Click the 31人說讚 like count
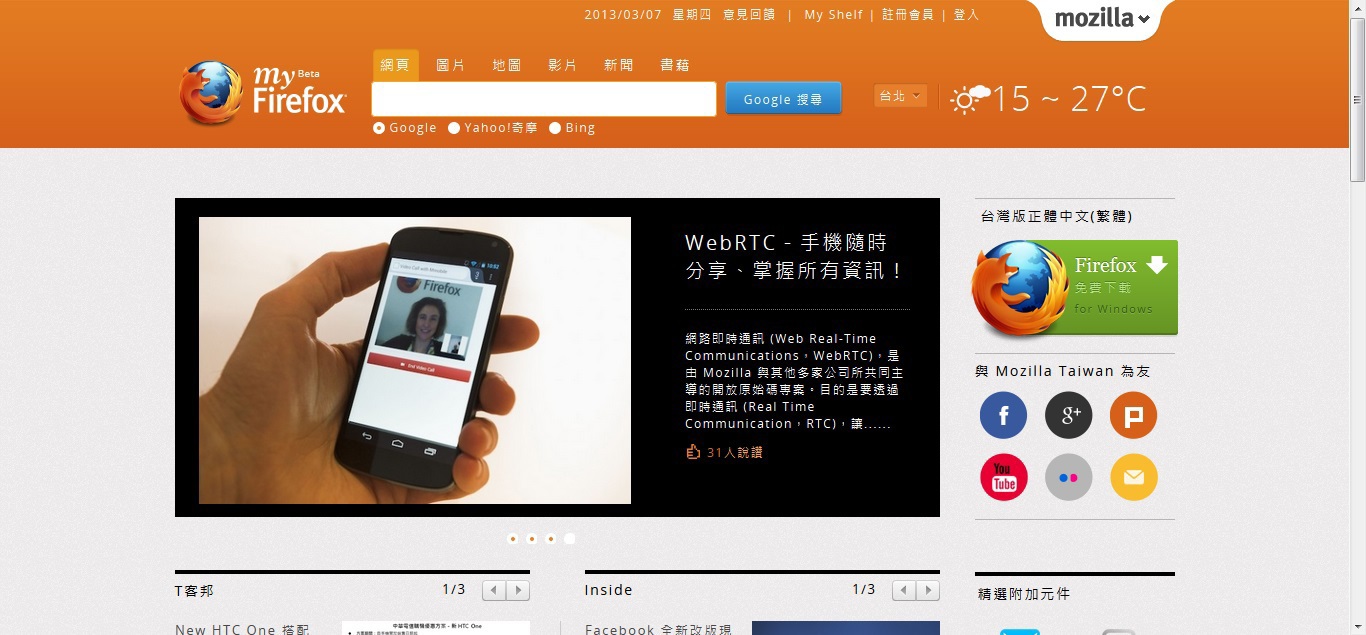 click(x=735, y=453)
